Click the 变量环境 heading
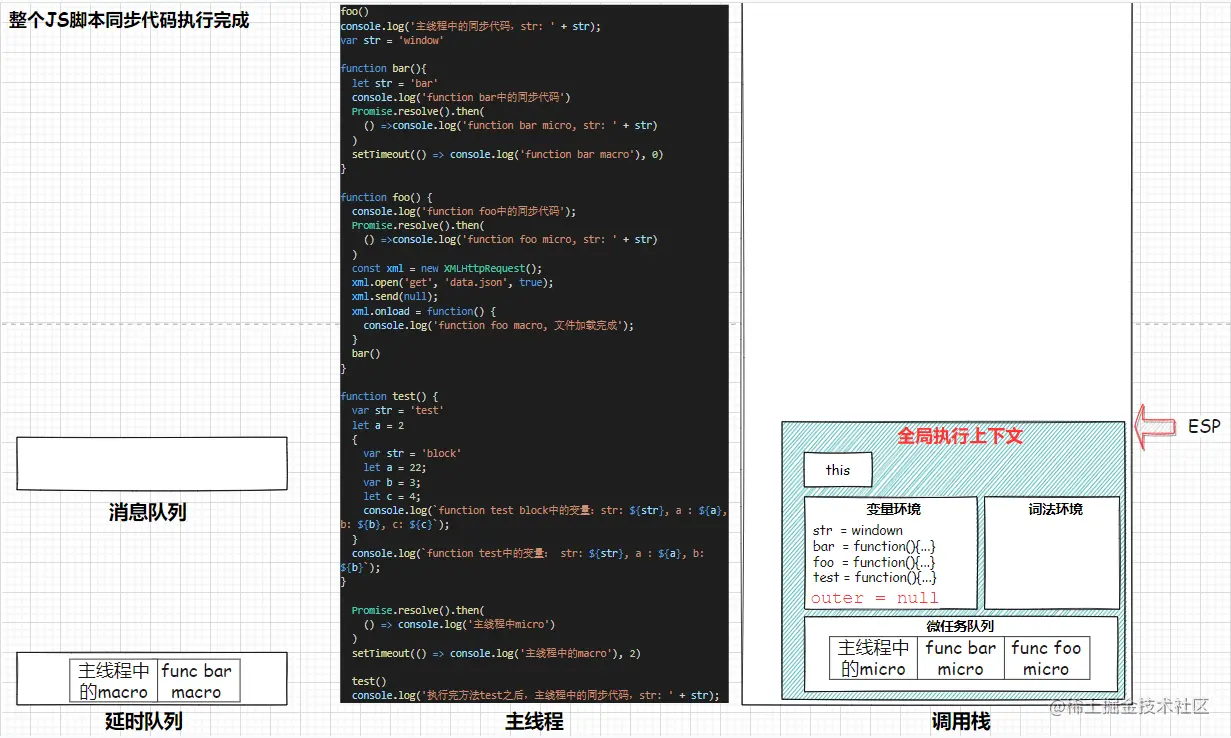This screenshot has width=1231, height=738. (x=893, y=509)
